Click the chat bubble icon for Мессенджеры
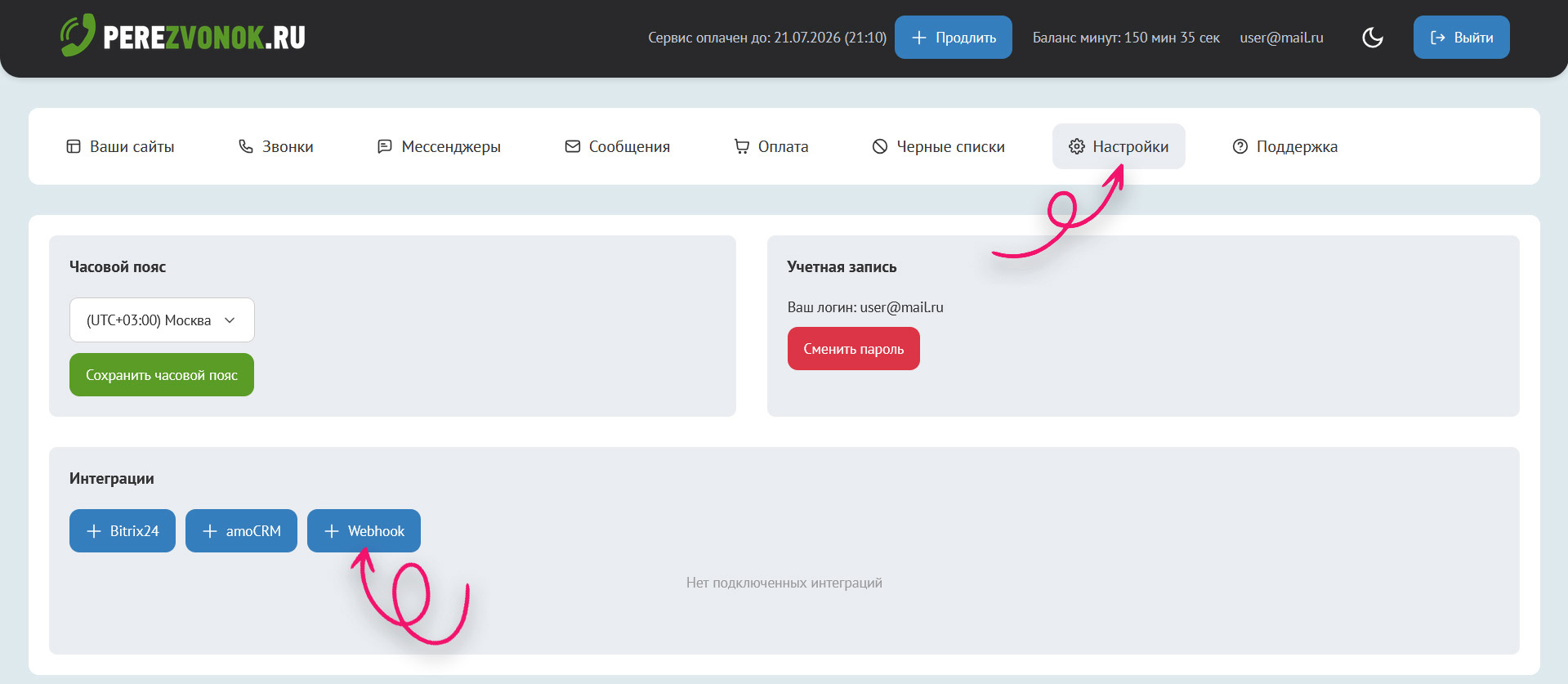 pyautogui.click(x=385, y=146)
